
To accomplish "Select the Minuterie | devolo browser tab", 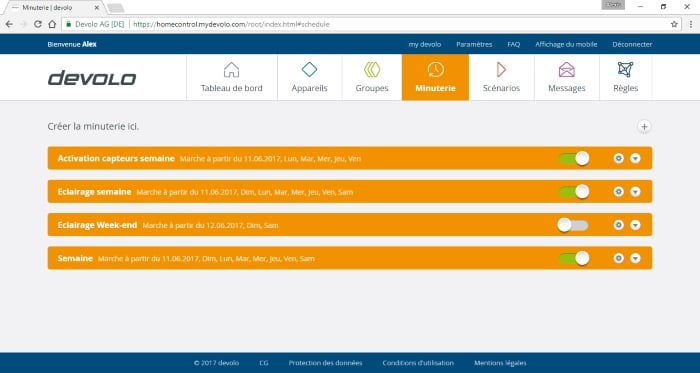I will pos(54,8).
